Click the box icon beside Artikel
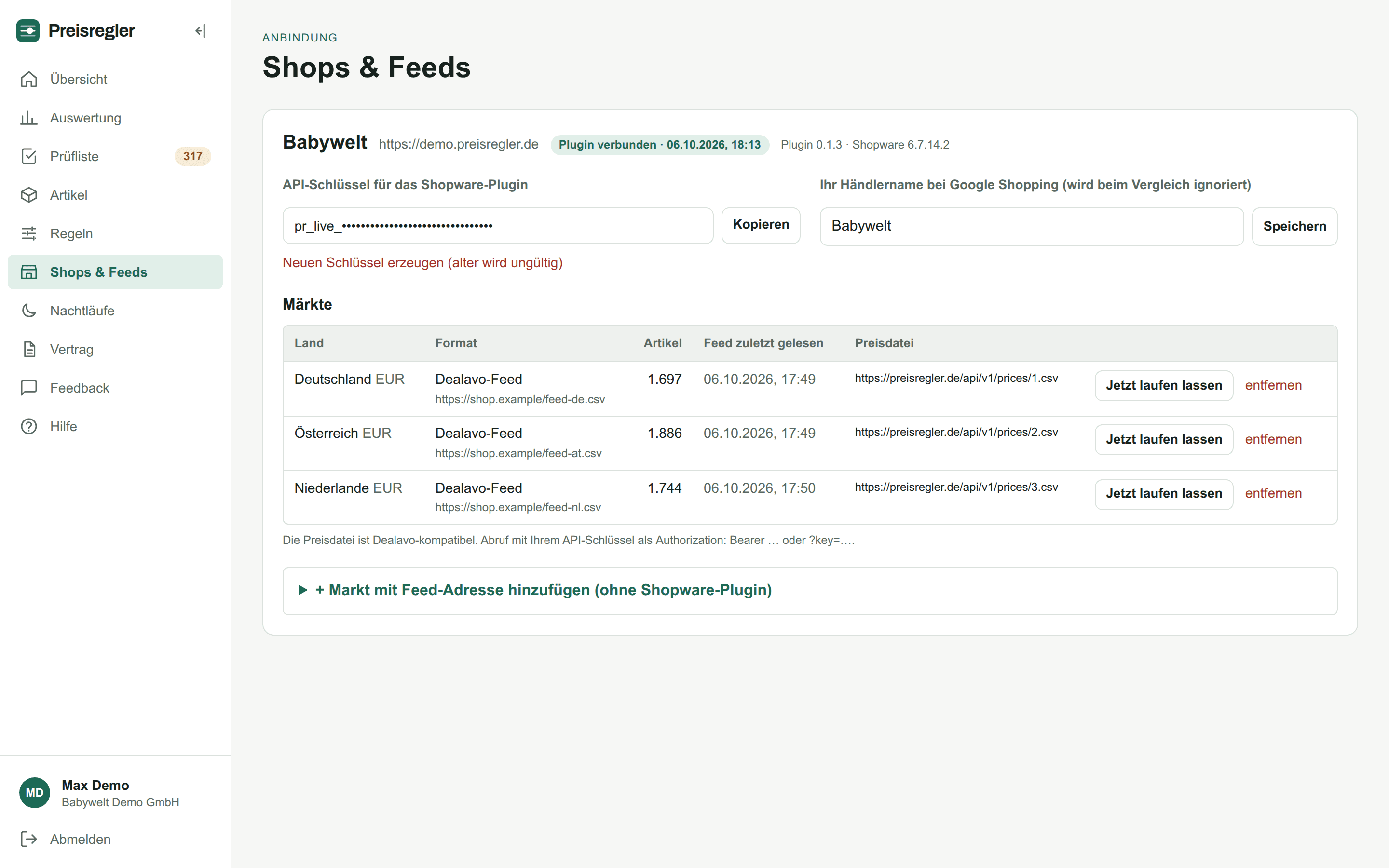This screenshot has height=868, width=1389. pos(29,195)
